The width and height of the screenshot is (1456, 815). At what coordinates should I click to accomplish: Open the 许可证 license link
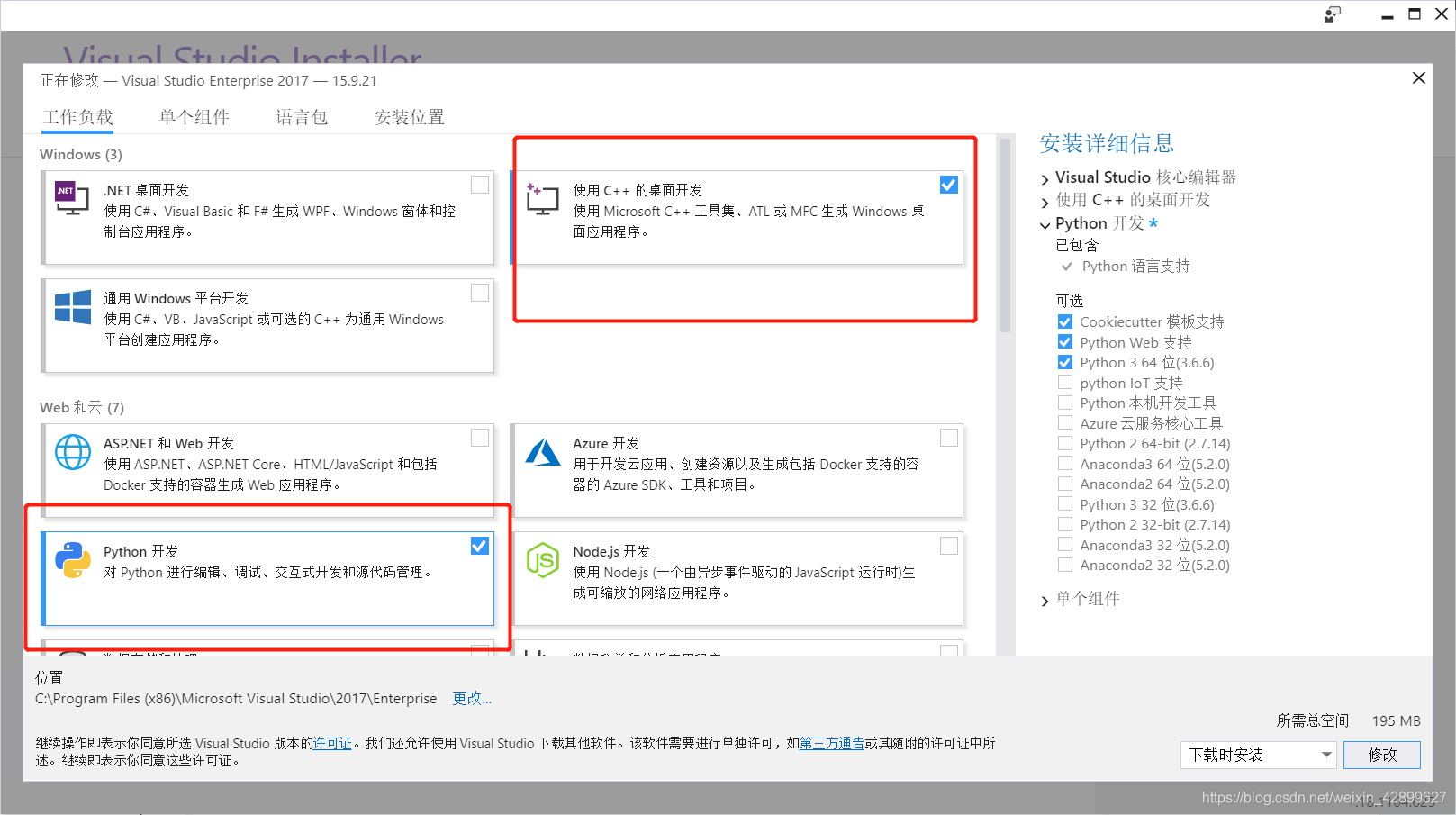pyautogui.click(x=332, y=744)
